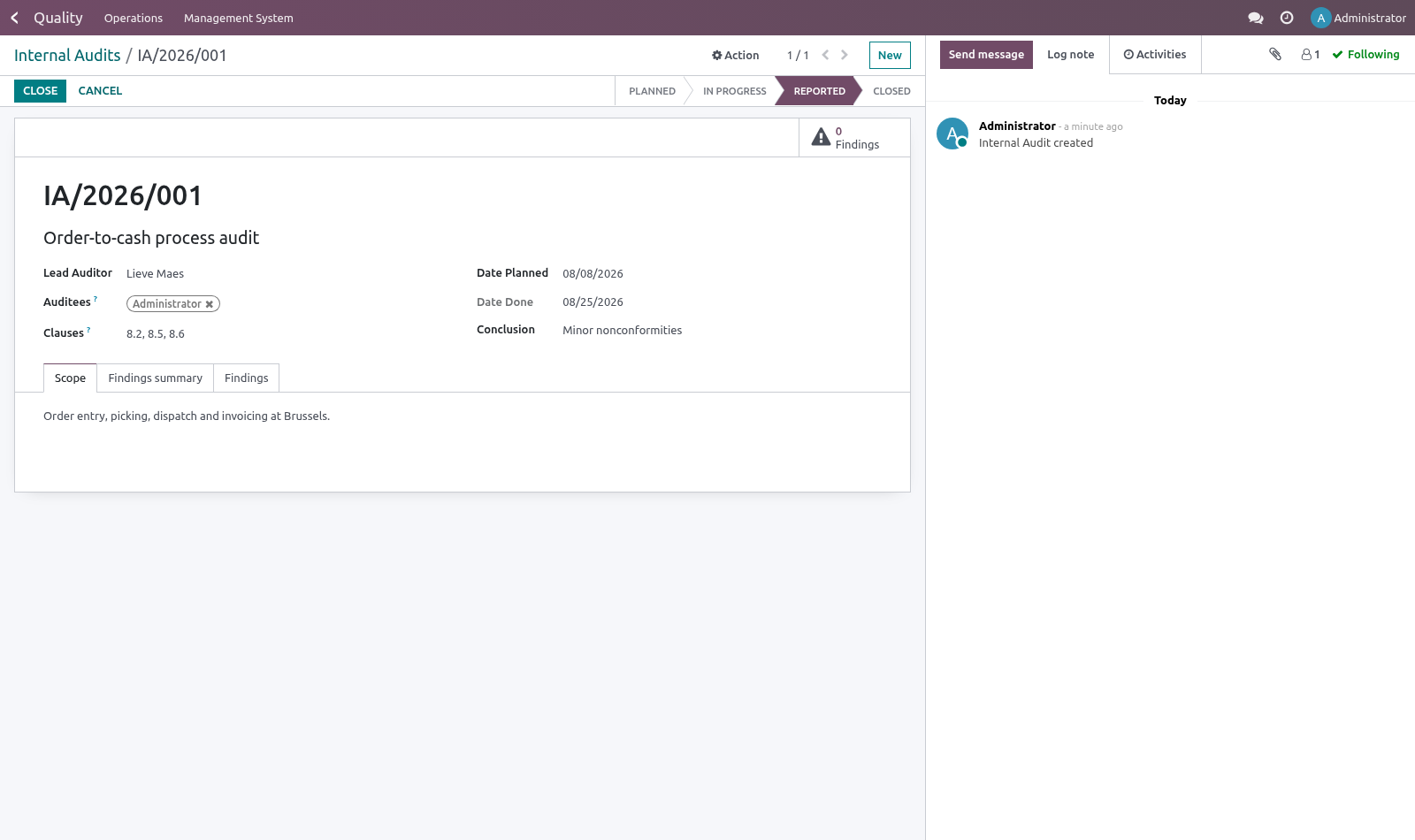Screen dimensions: 1415x840
Task: Switch to the Scope tab
Action: click(x=70, y=378)
